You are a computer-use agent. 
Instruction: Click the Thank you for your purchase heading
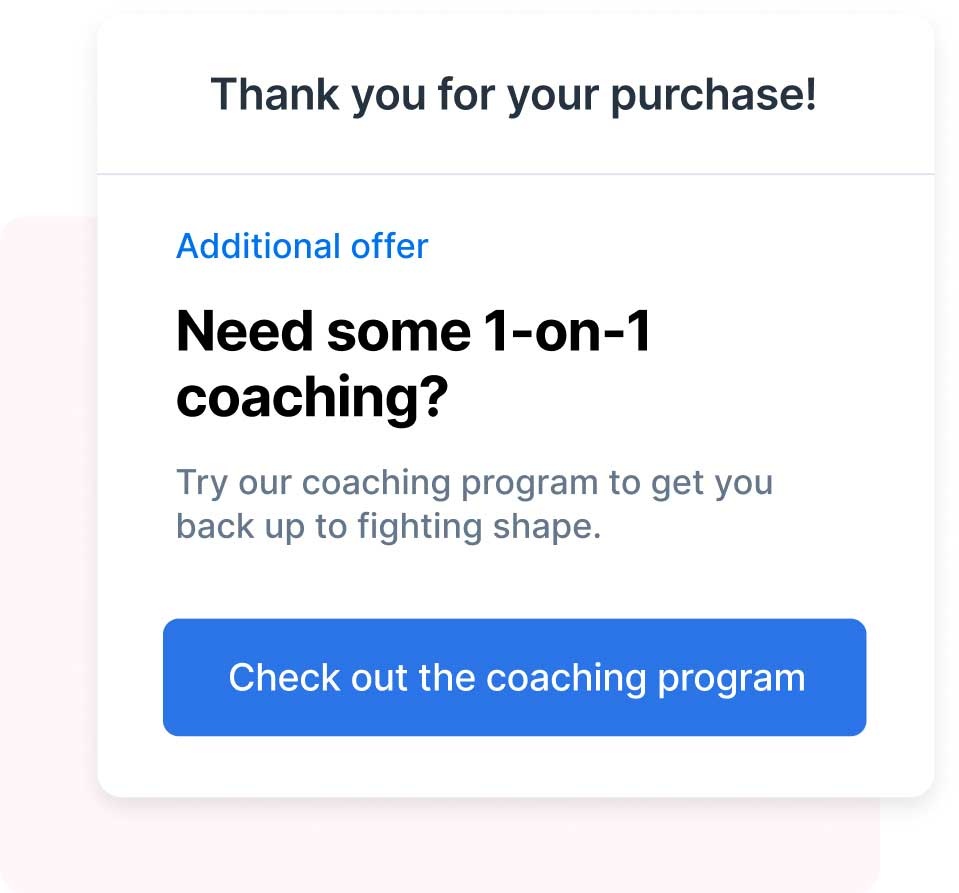pos(514,95)
